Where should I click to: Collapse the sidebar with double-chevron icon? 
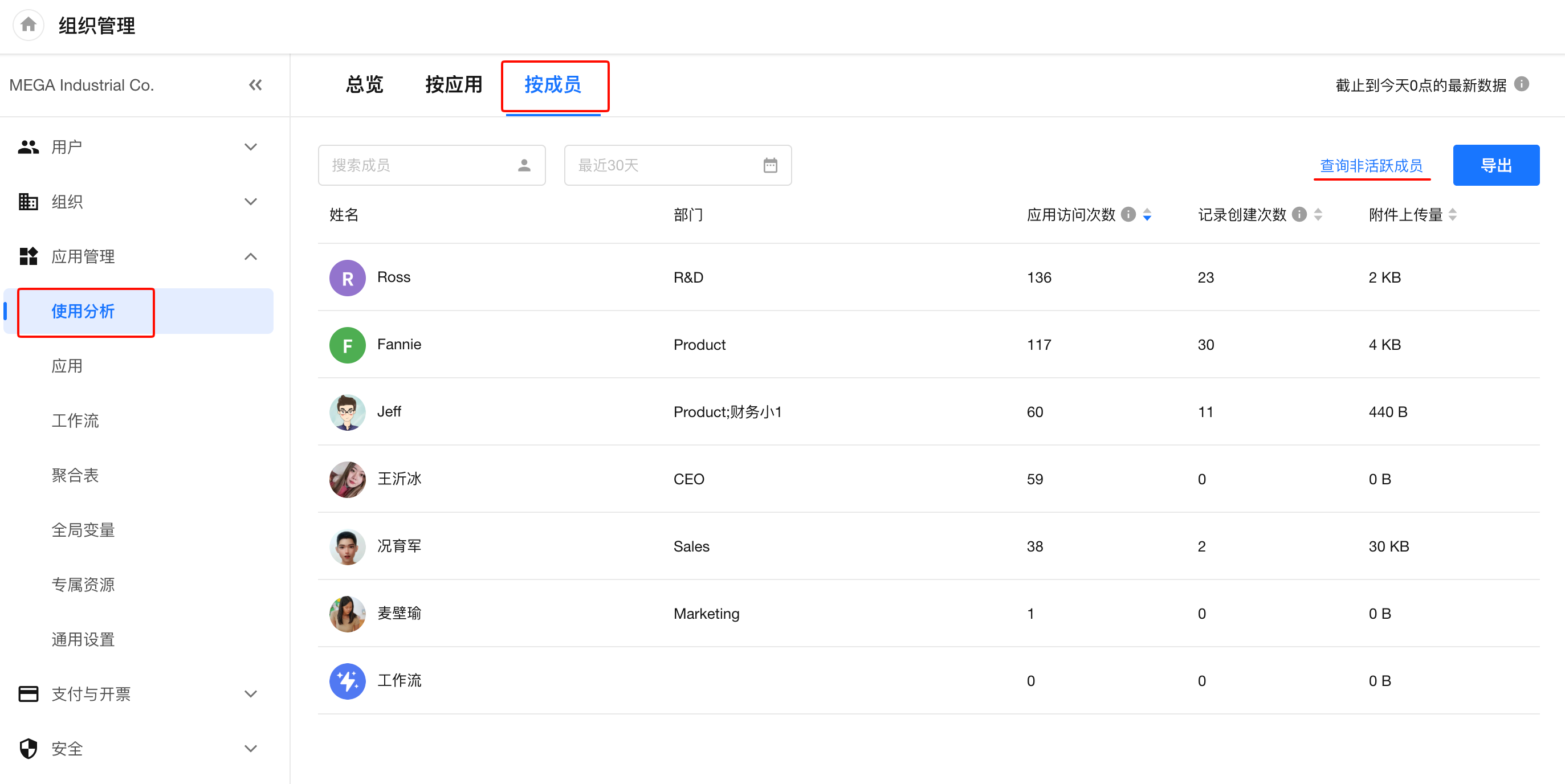[x=255, y=85]
